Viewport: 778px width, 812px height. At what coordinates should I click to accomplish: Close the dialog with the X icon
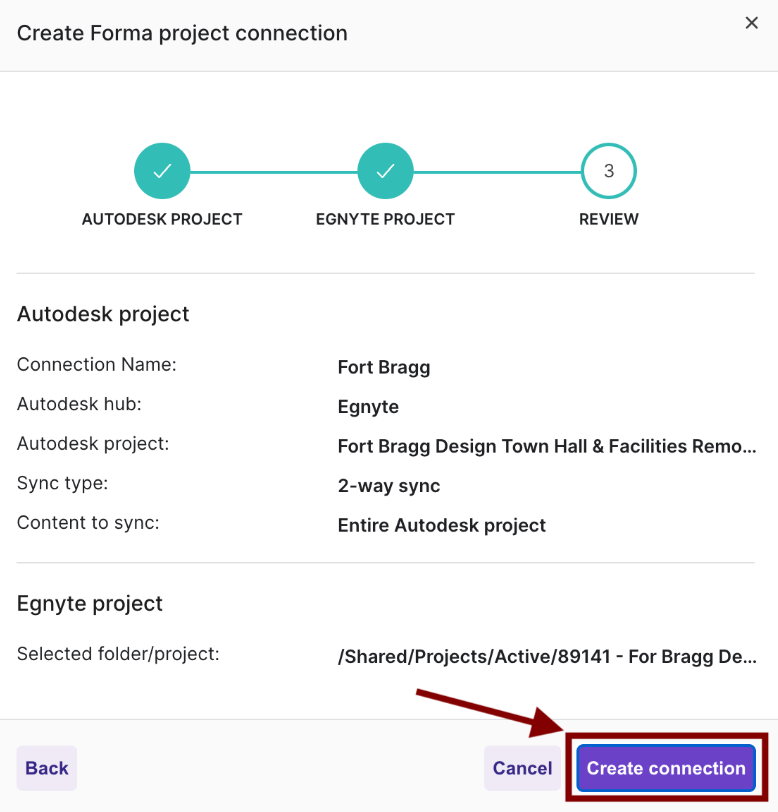point(752,23)
